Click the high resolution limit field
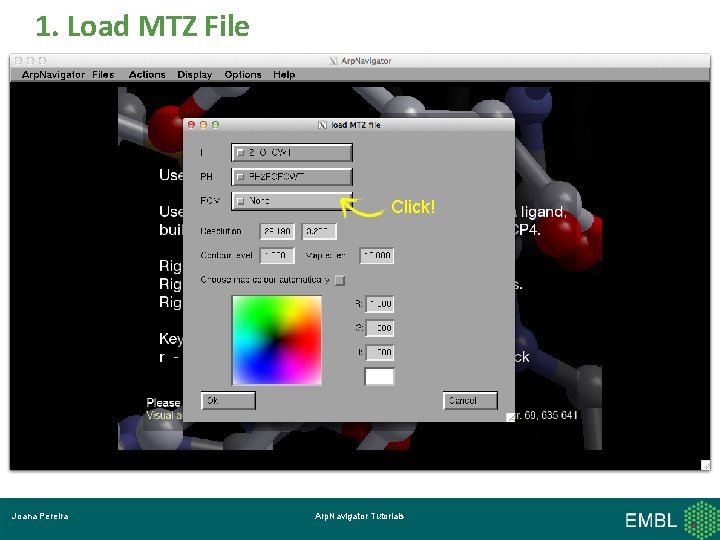Screen dimensions: 720x540 319,231
